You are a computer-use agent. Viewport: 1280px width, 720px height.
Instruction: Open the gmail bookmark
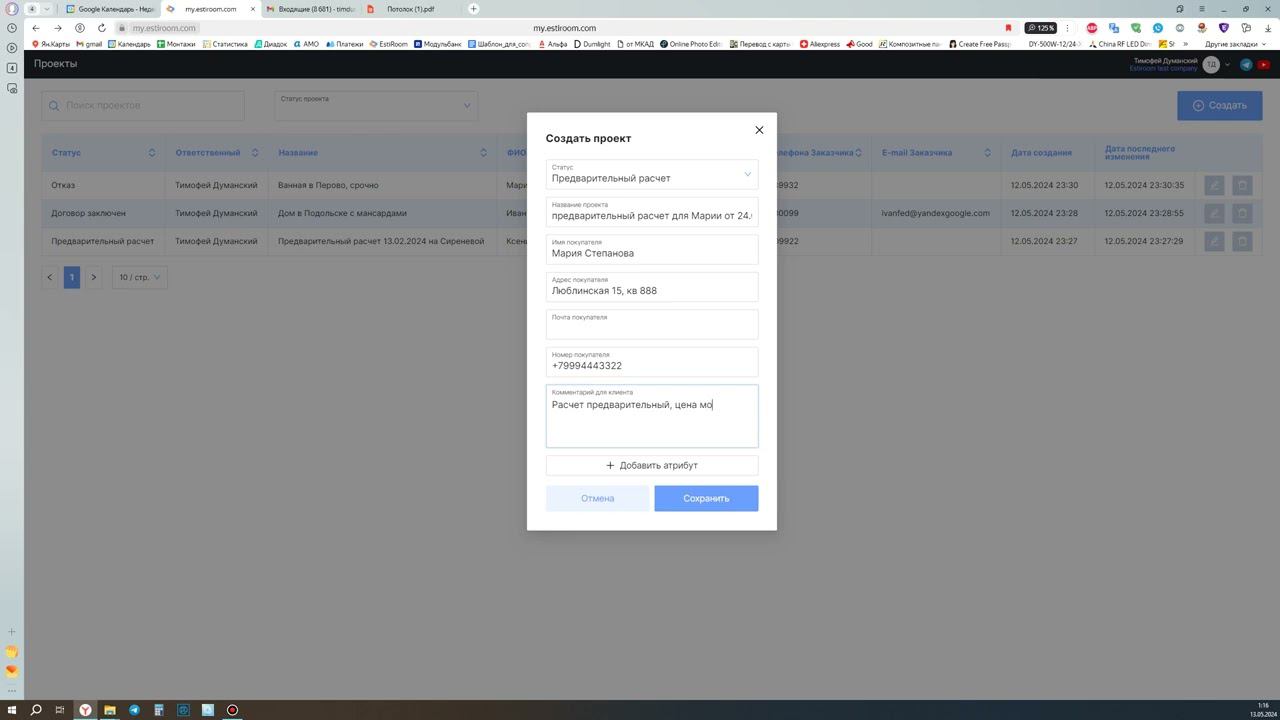89,44
